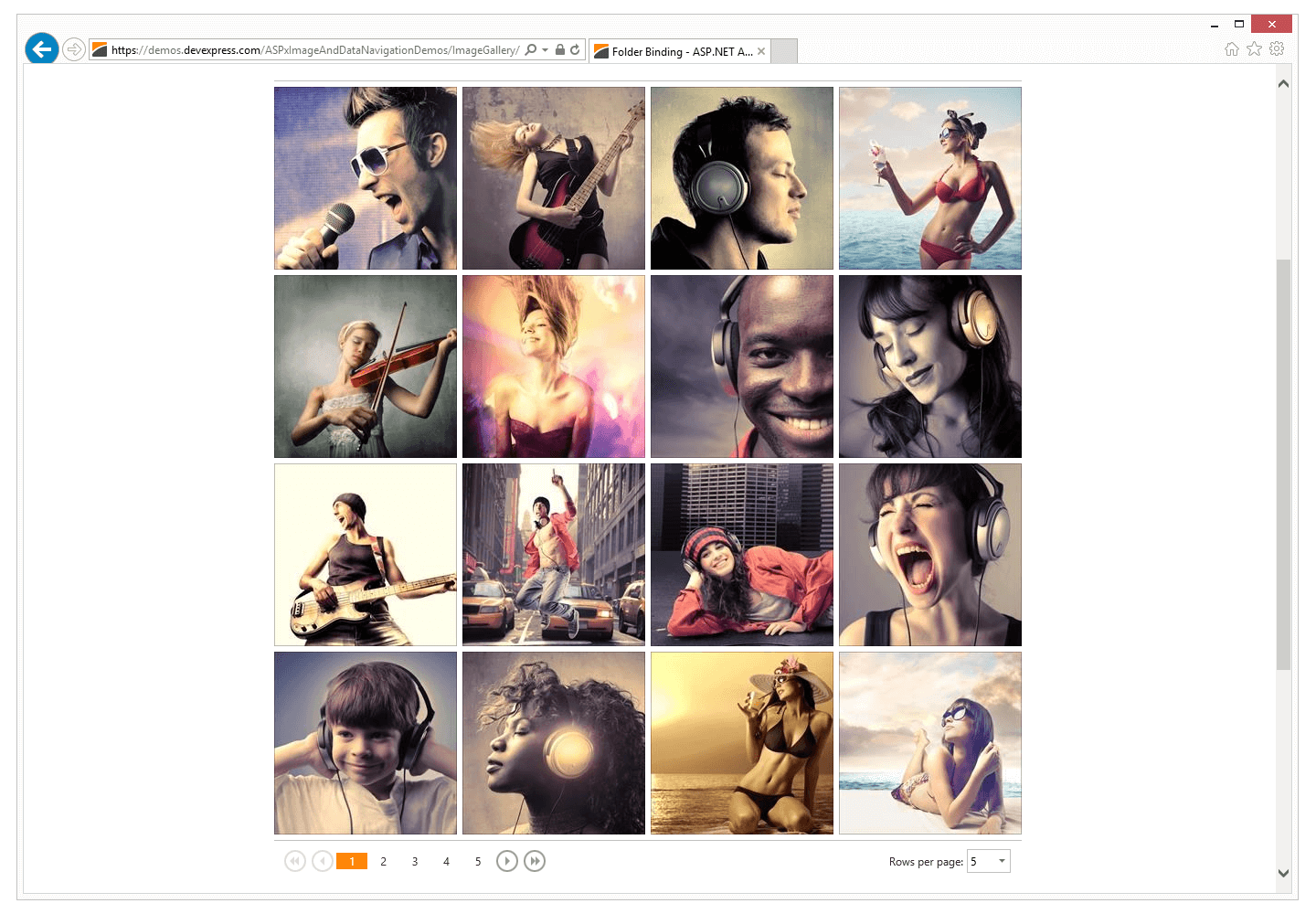
Task: Open a new browser tab
Action: [783, 51]
